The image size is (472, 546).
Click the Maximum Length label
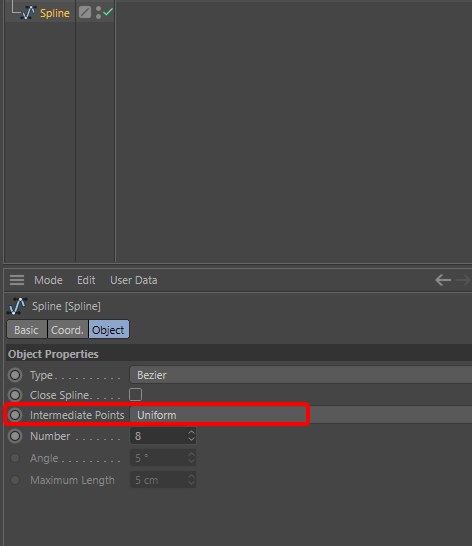pyautogui.click(x=72, y=480)
